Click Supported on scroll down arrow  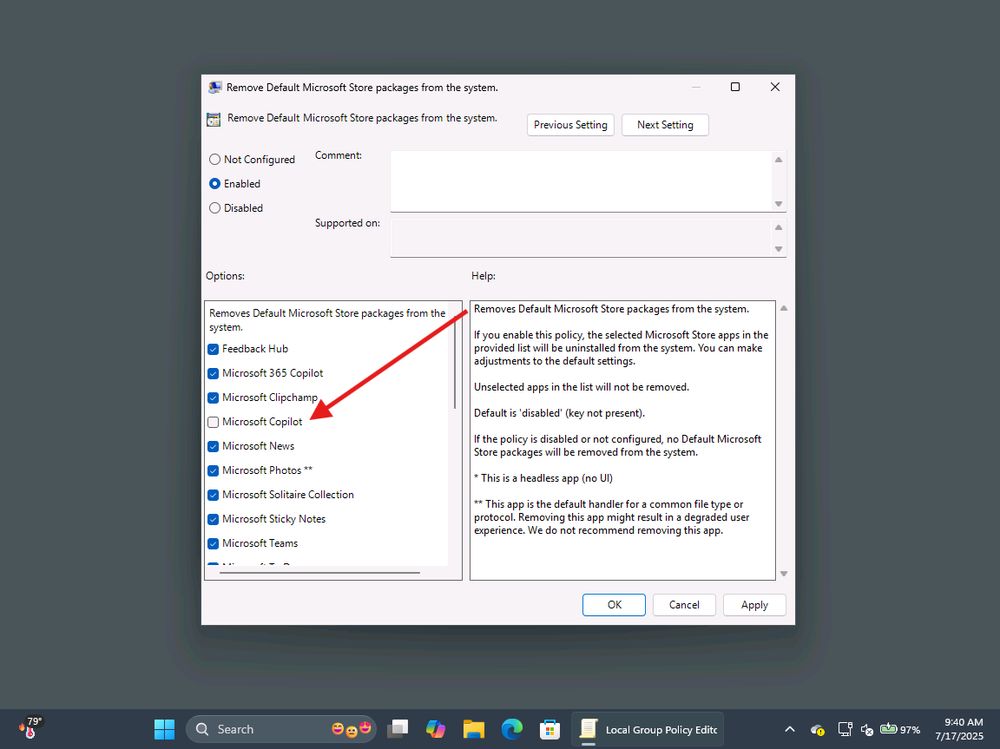point(779,249)
